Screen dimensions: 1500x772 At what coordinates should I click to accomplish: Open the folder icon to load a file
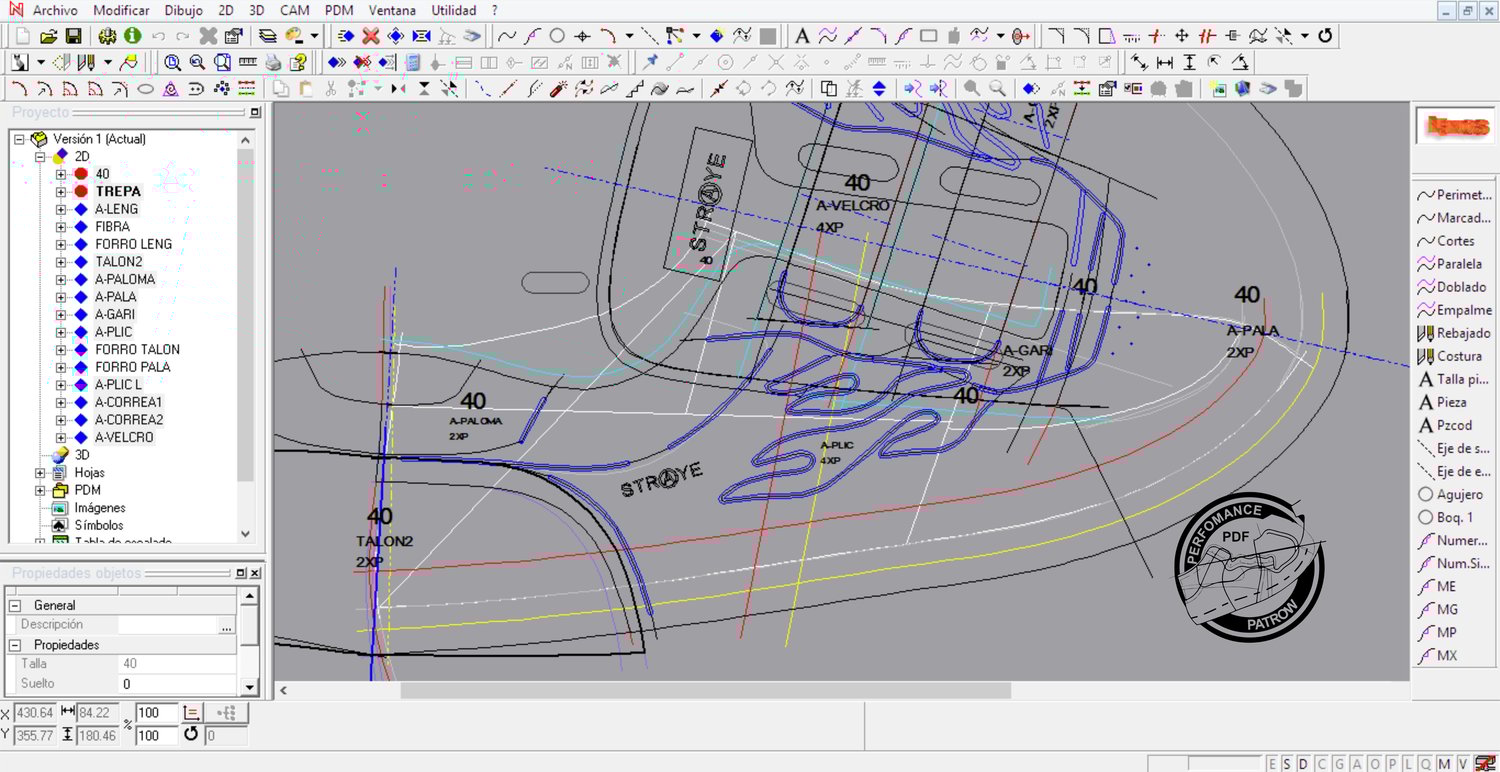[x=48, y=36]
